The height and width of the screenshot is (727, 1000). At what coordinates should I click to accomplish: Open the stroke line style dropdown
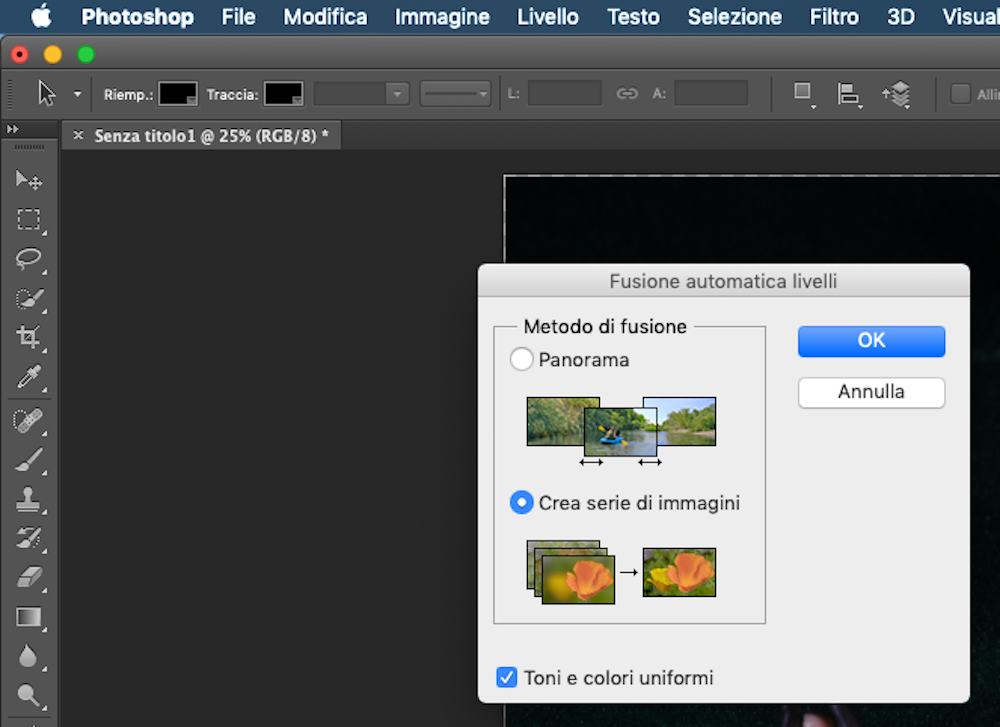pos(455,94)
